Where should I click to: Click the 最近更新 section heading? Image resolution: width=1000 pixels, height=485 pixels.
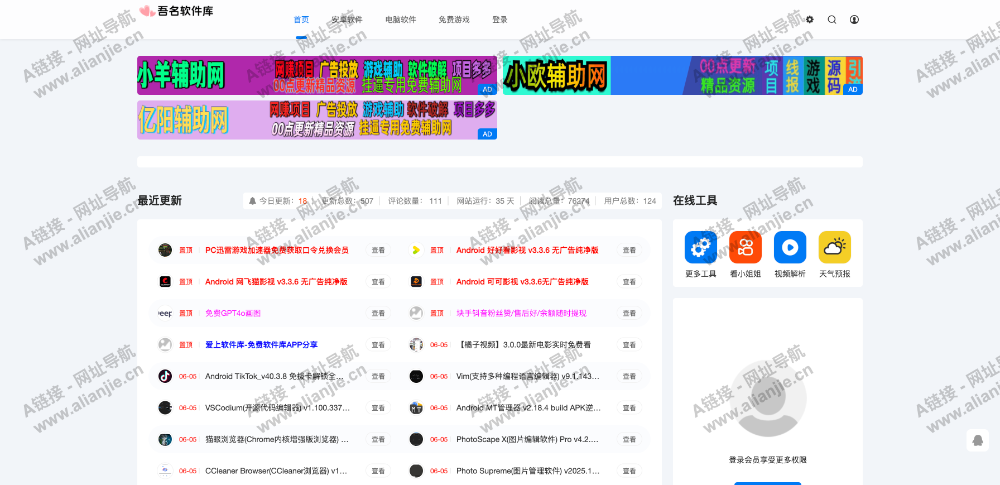click(159, 200)
